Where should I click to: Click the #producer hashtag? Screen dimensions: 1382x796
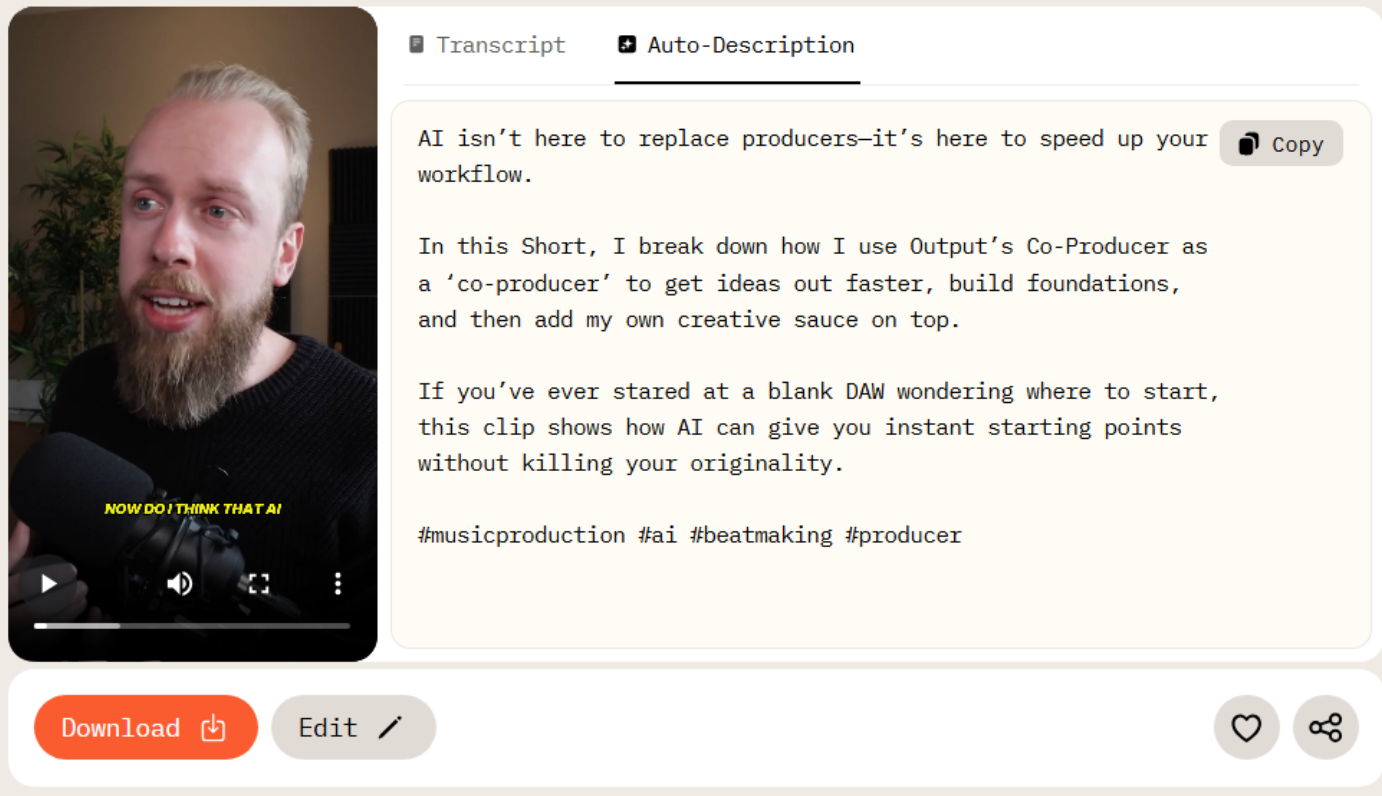click(x=903, y=535)
